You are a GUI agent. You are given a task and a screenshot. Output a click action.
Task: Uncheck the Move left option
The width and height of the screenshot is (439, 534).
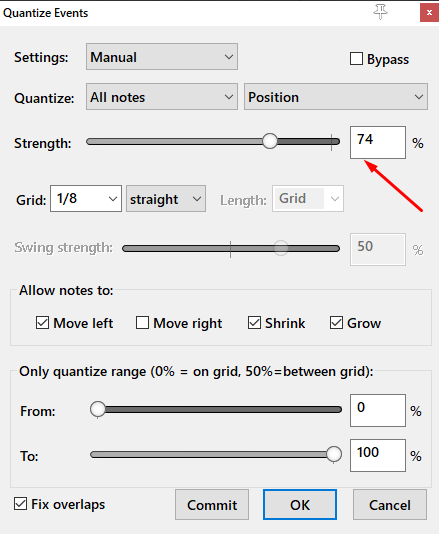point(42,323)
